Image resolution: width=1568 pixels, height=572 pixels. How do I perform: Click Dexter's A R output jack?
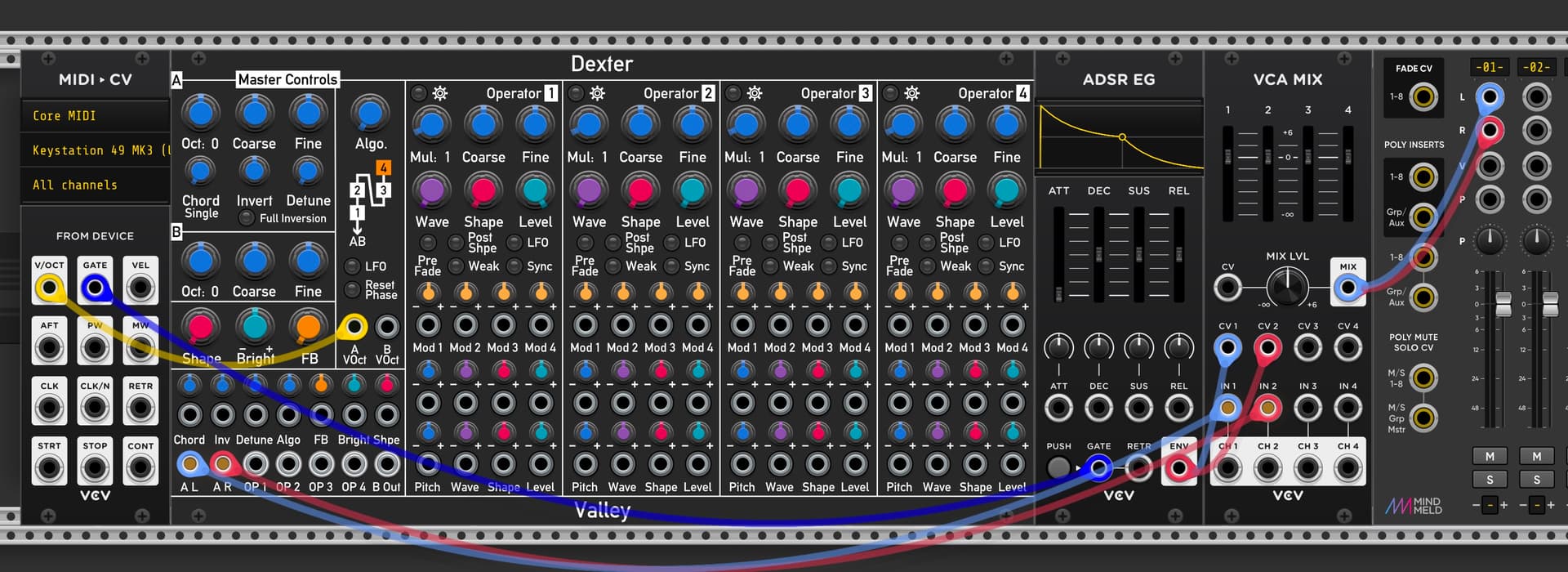click(222, 464)
